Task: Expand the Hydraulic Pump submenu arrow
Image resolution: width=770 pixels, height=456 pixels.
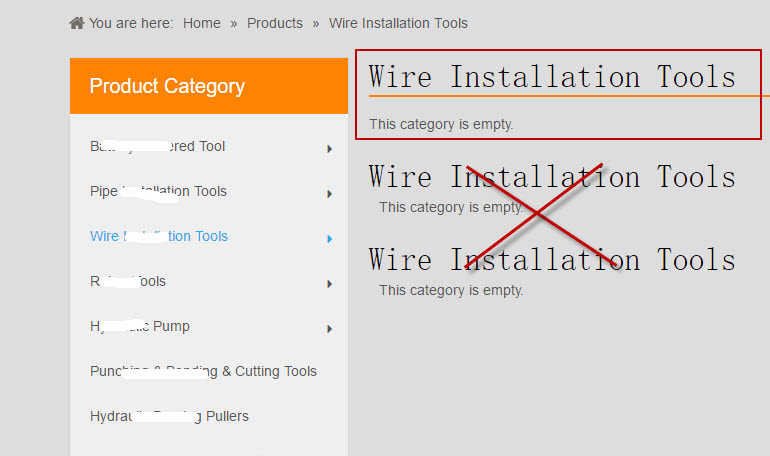Action: click(x=329, y=329)
